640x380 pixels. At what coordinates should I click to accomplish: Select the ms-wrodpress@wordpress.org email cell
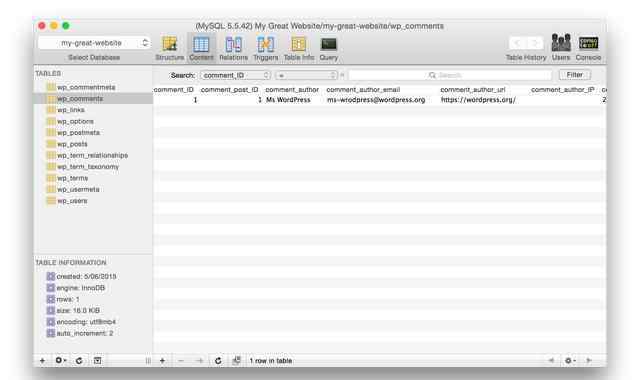click(x=376, y=100)
